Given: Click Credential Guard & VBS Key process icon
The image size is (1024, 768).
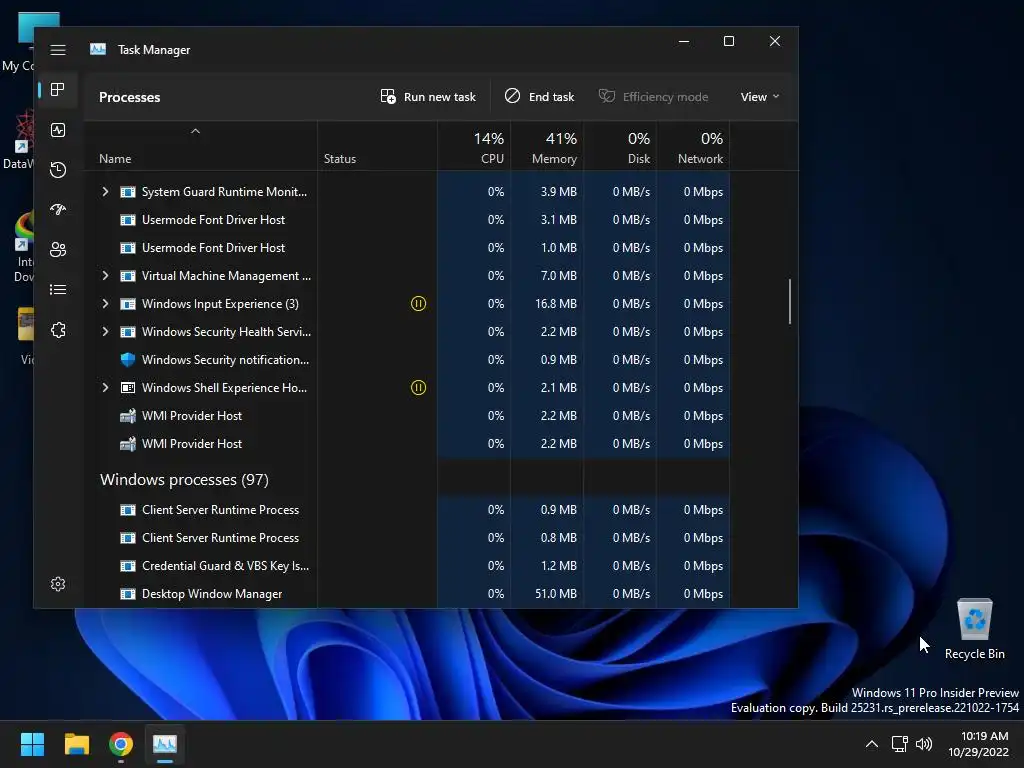Looking at the screenshot, I should pos(128,566).
